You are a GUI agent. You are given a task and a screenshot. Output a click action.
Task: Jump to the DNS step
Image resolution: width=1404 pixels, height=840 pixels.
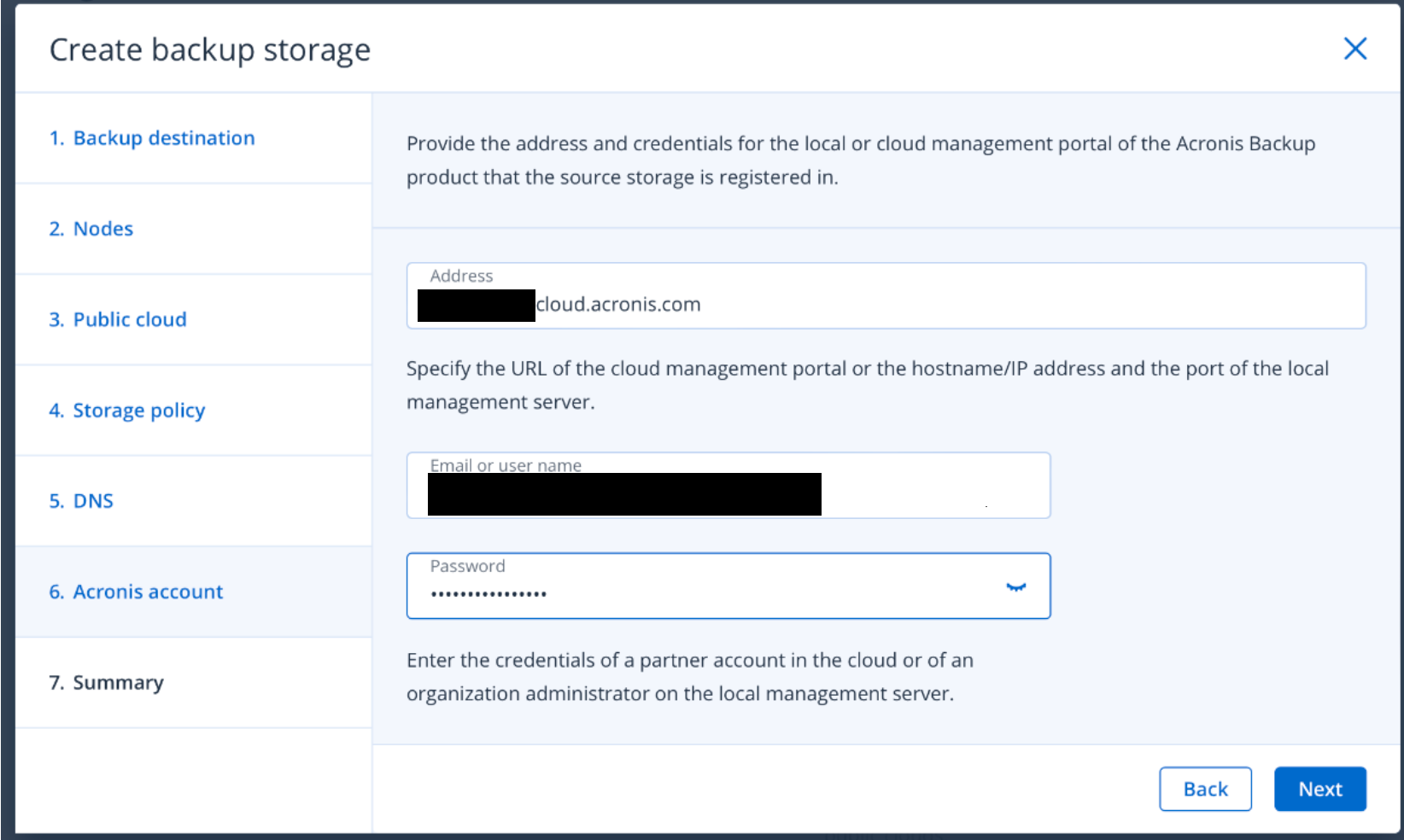(x=81, y=501)
